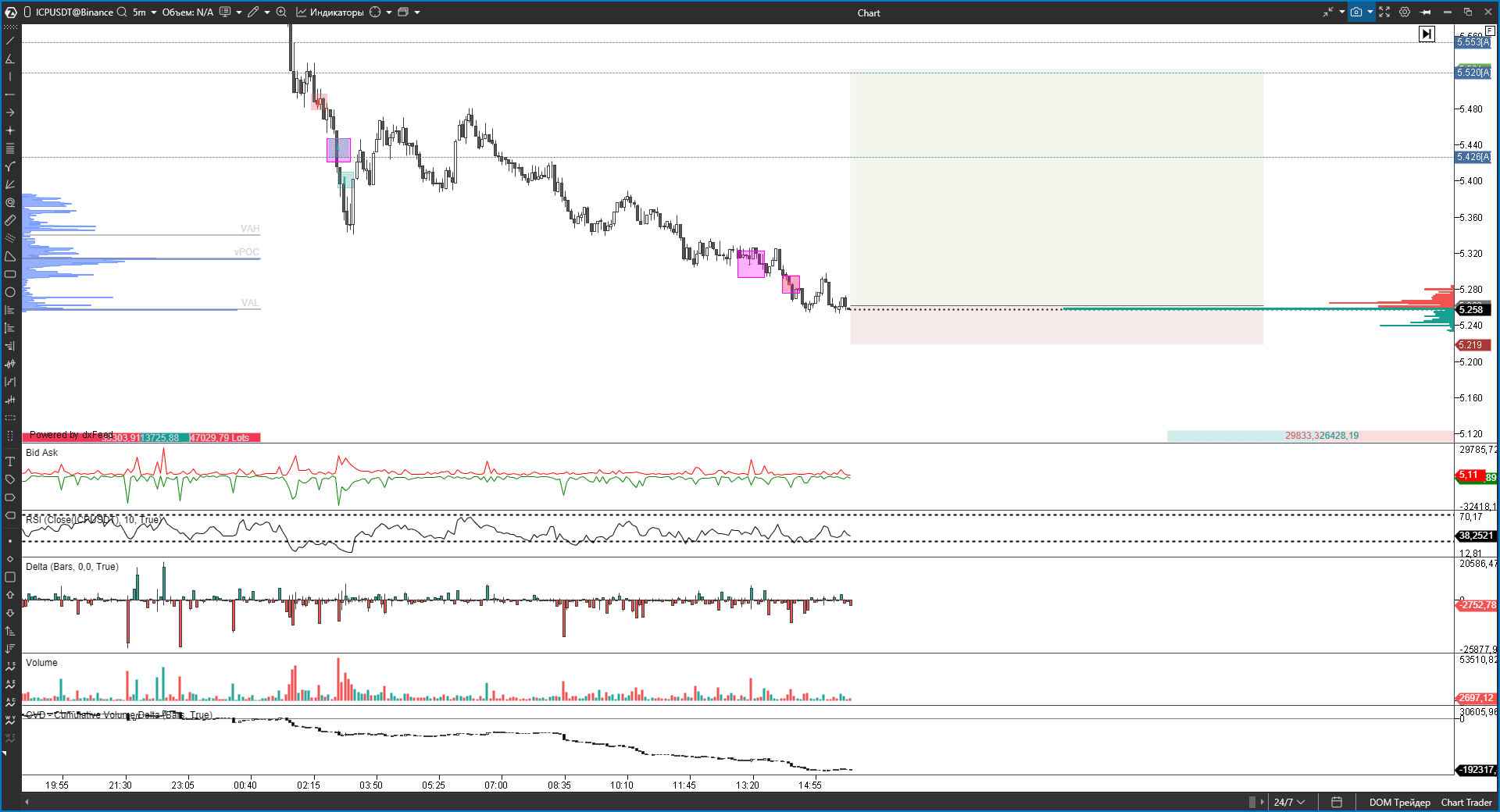1500x812 pixels.
Task: Select the angle line tool
Action: click(10, 59)
